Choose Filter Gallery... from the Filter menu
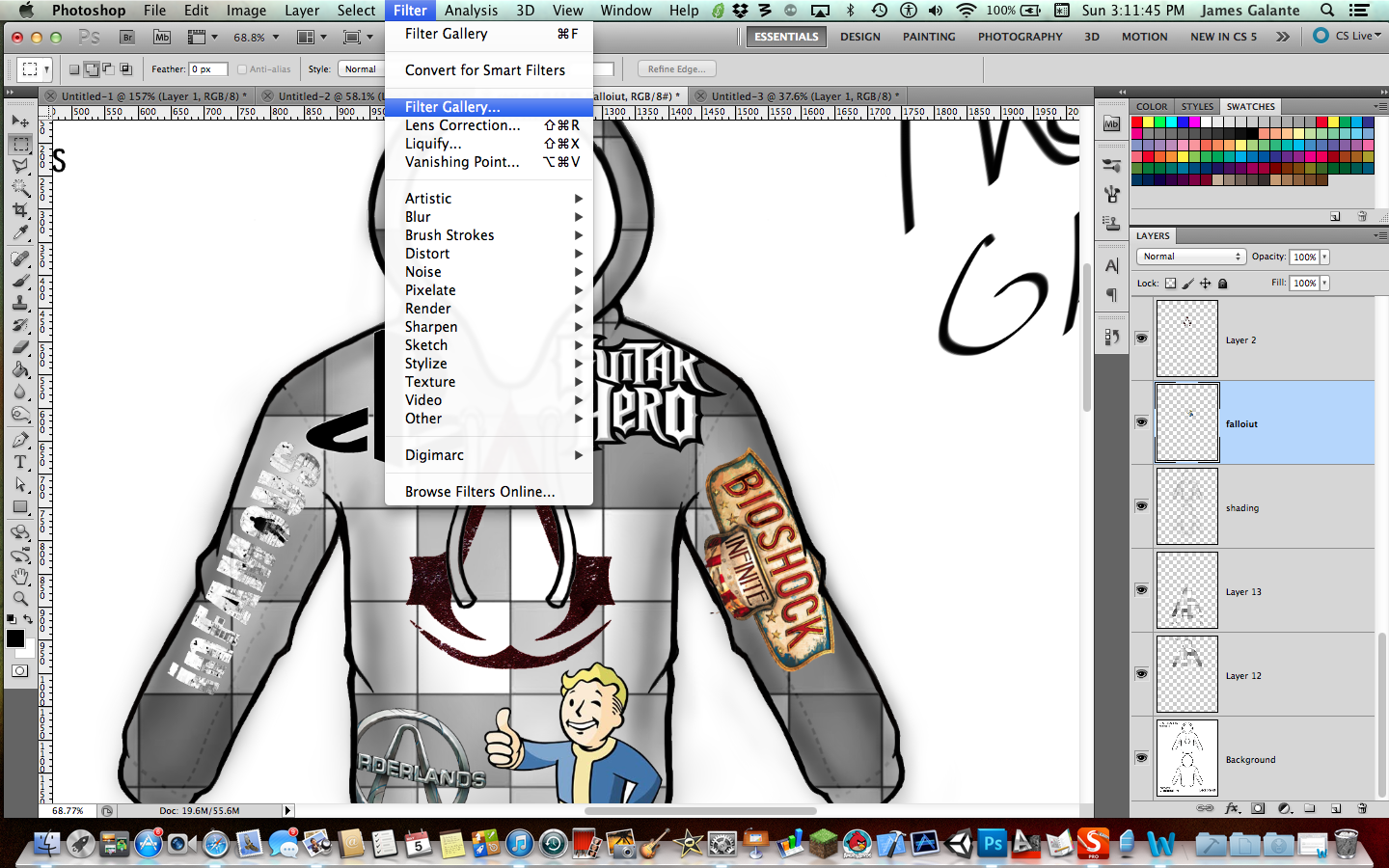The width and height of the screenshot is (1389, 868). (488, 107)
